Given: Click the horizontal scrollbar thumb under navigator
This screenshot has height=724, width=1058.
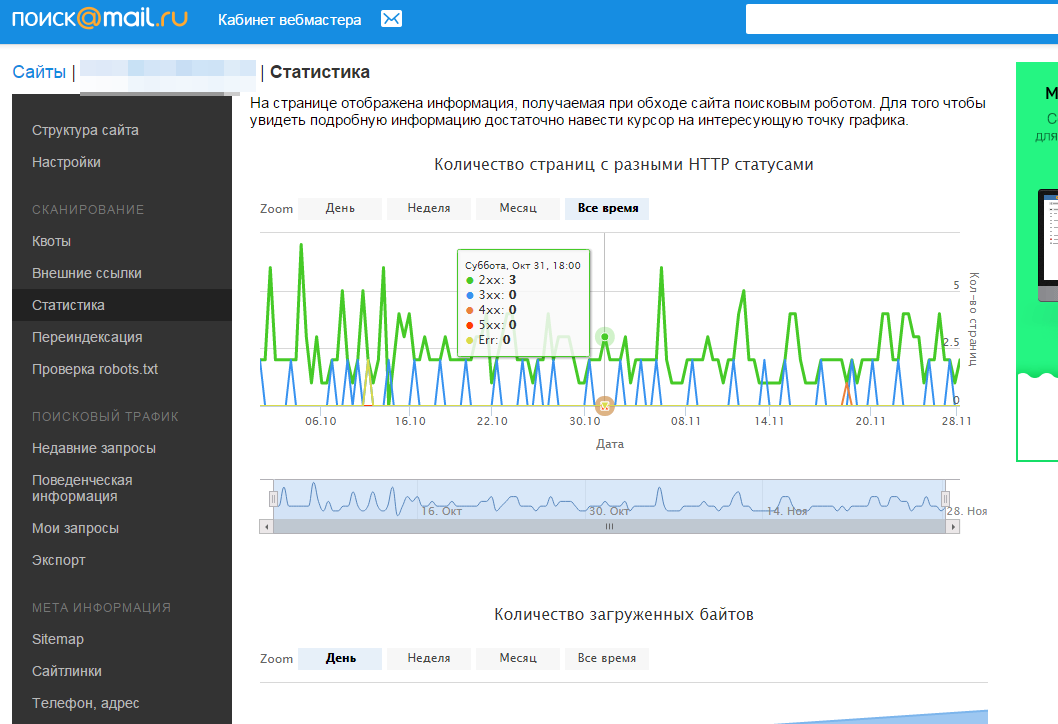Looking at the screenshot, I should coord(609,526).
